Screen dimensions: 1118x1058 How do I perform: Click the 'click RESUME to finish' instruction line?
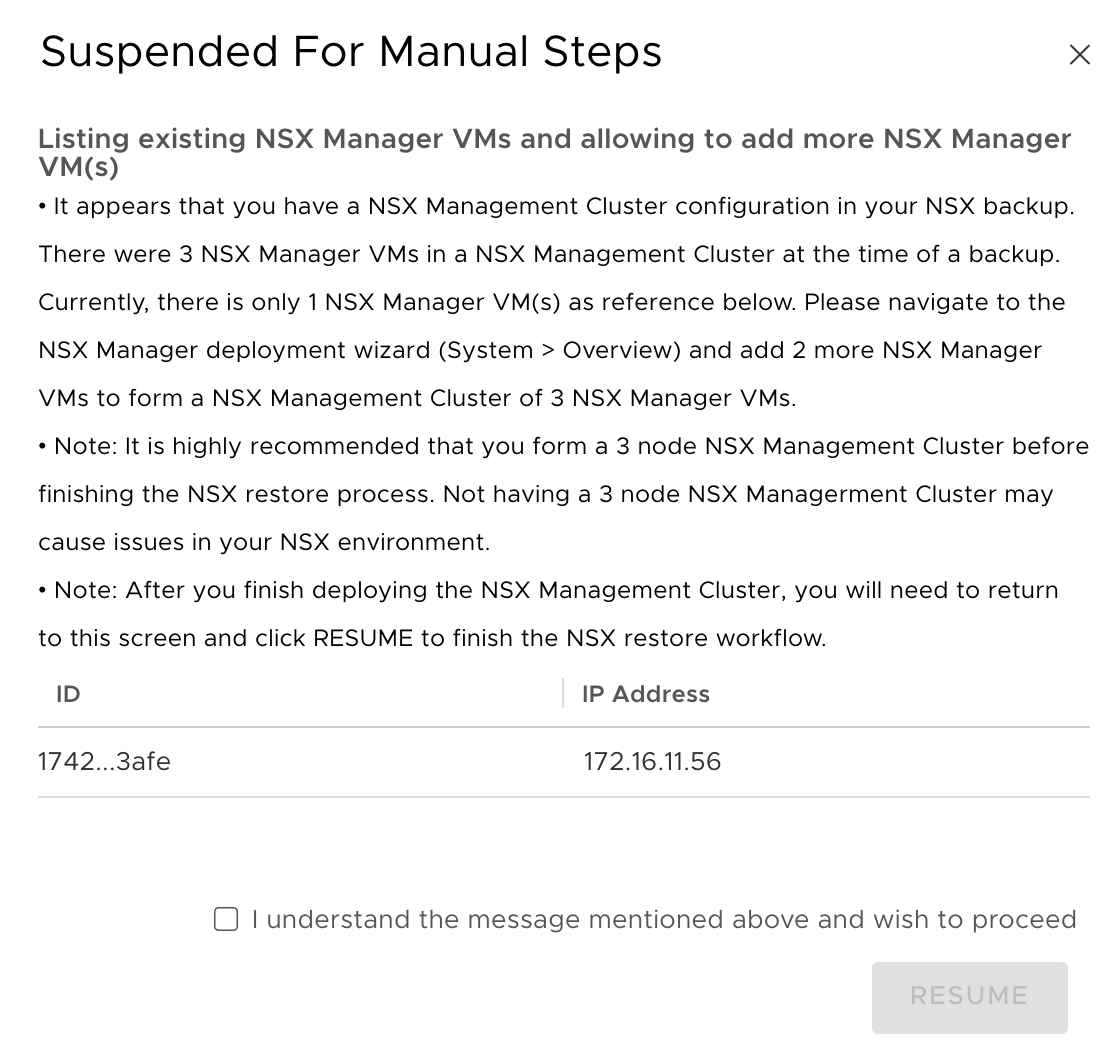[432, 638]
